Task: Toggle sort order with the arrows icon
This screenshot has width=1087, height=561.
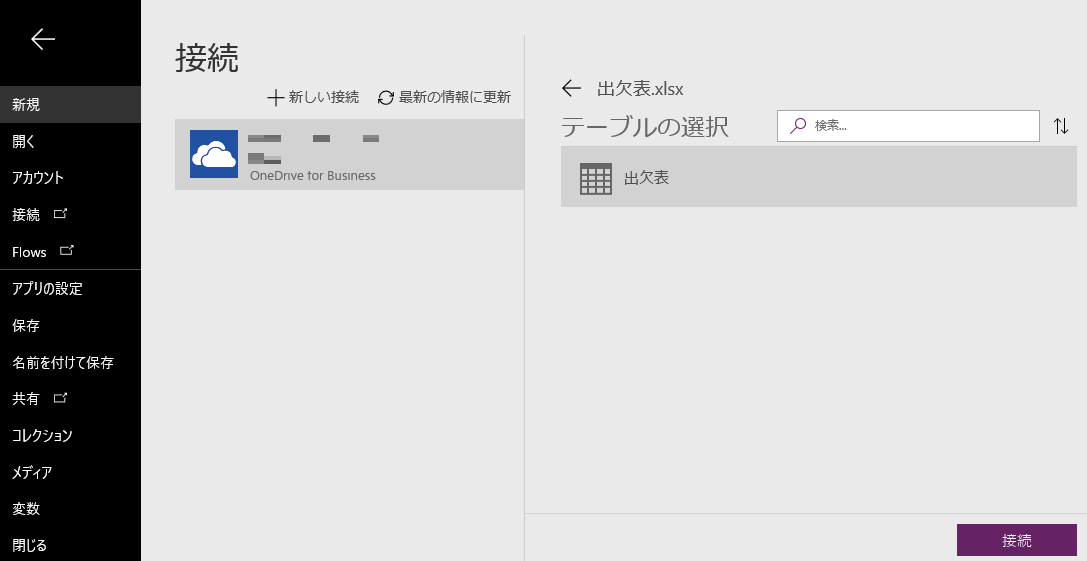Action: point(1061,126)
